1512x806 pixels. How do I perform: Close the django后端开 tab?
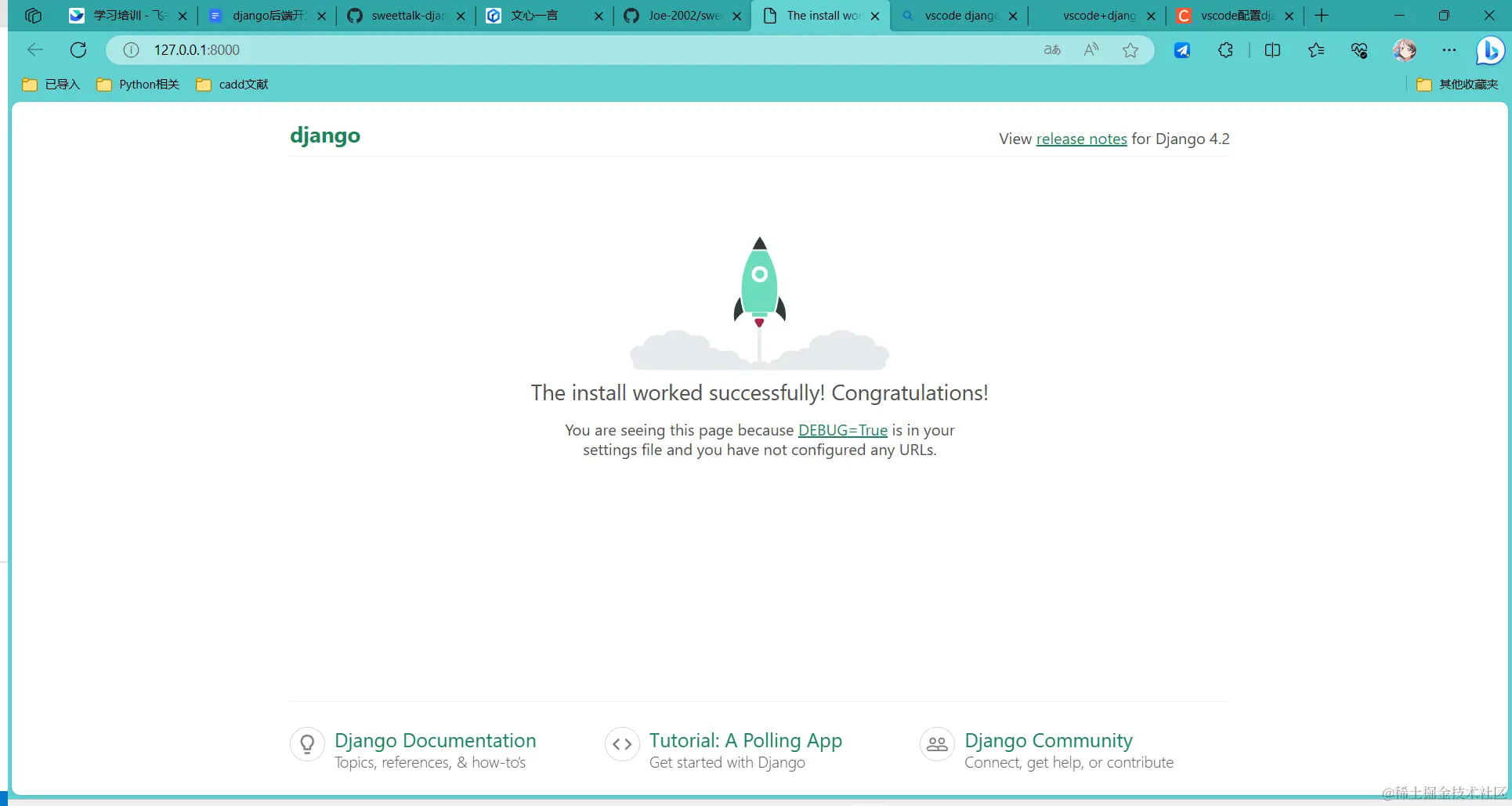click(x=321, y=16)
